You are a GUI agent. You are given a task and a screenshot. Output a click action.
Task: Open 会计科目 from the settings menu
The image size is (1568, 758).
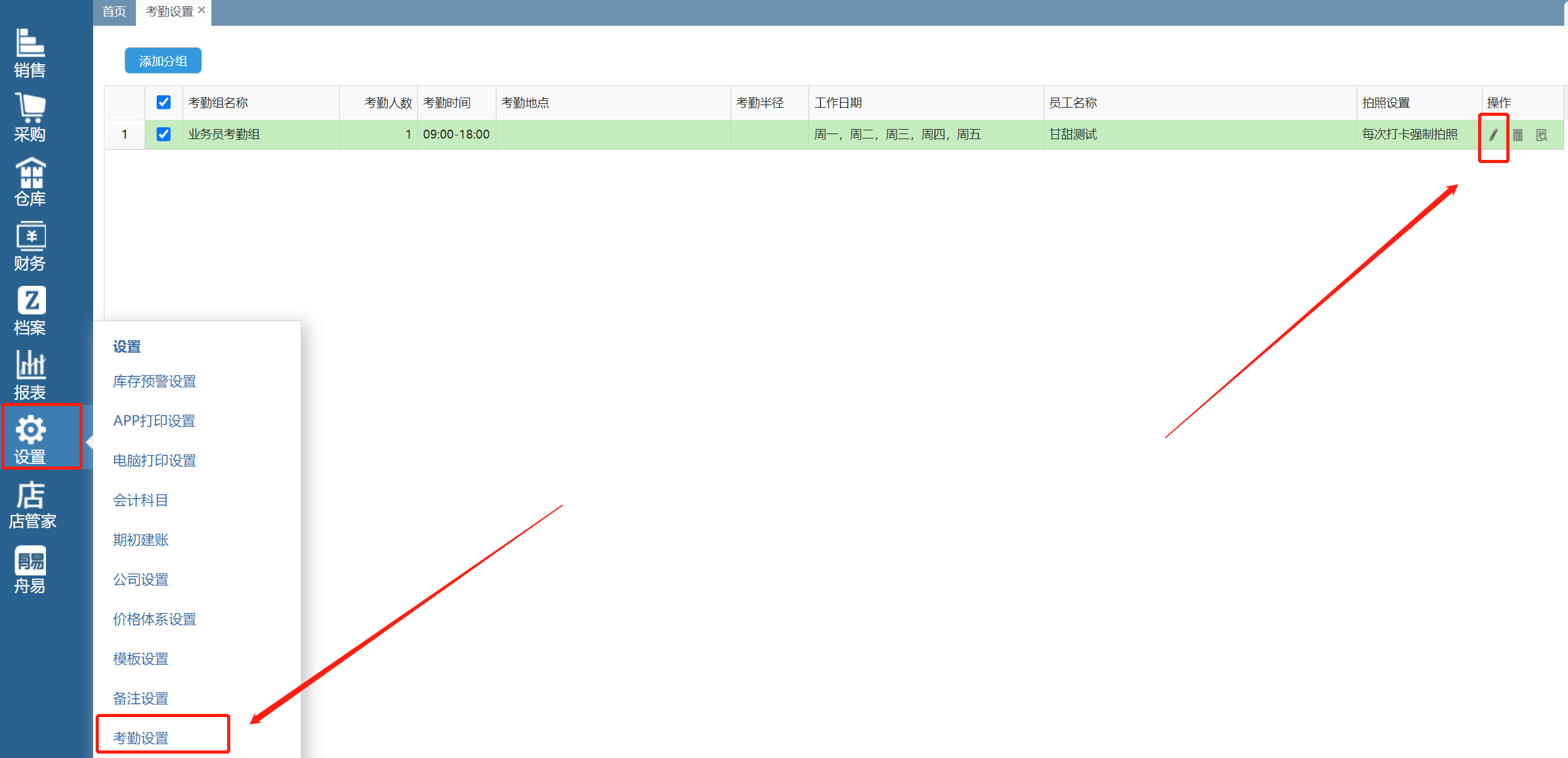pyautogui.click(x=140, y=500)
